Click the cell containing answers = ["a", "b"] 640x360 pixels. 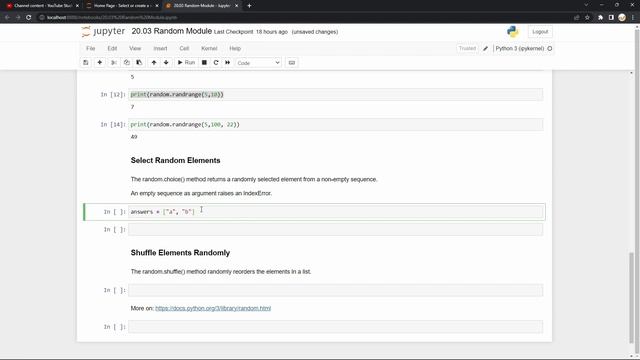point(336,212)
